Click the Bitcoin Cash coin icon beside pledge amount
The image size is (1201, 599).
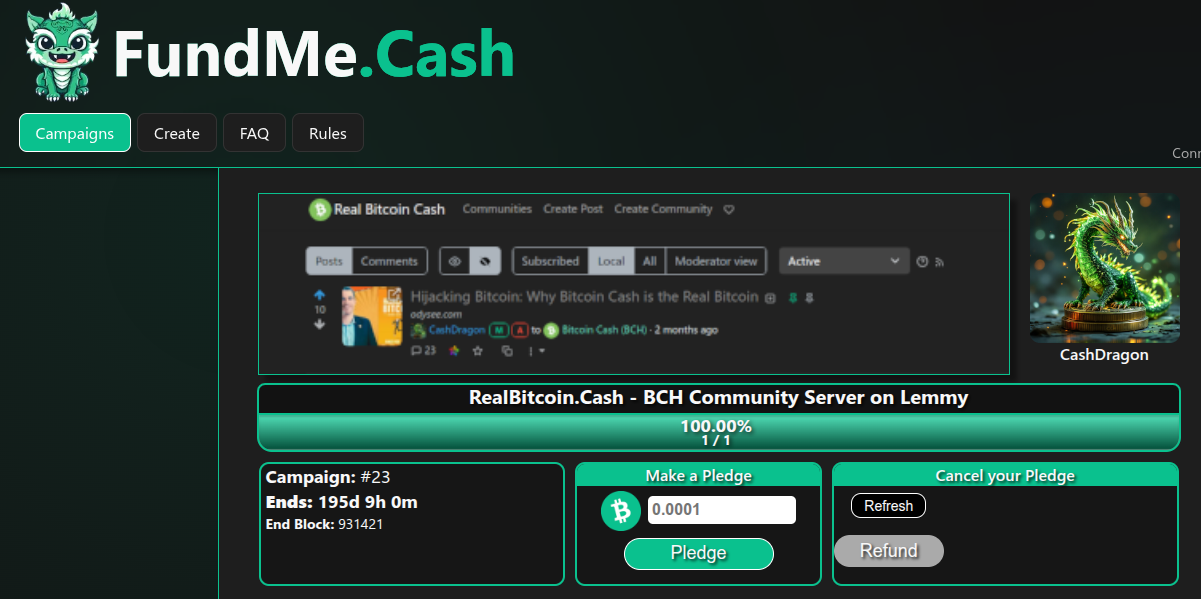point(621,511)
